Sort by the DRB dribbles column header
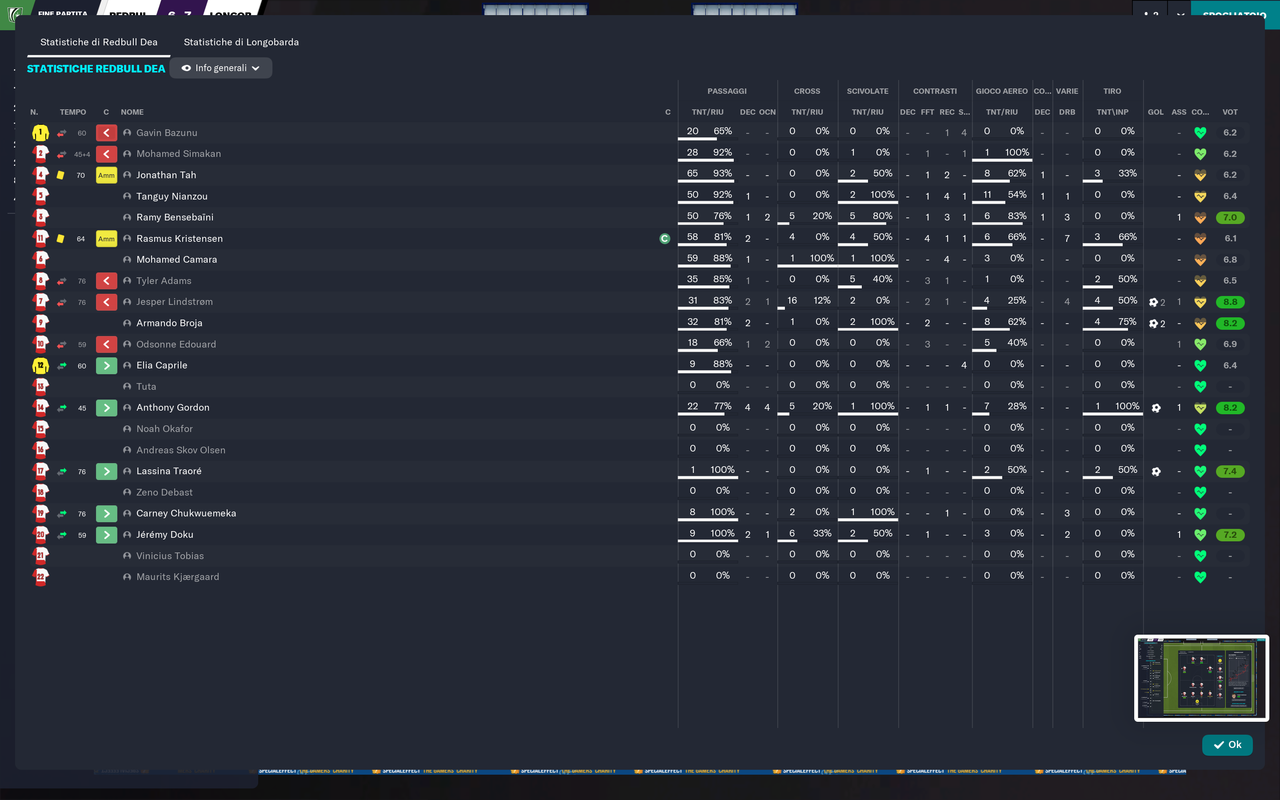The height and width of the screenshot is (800, 1280). [x=1067, y=112]
